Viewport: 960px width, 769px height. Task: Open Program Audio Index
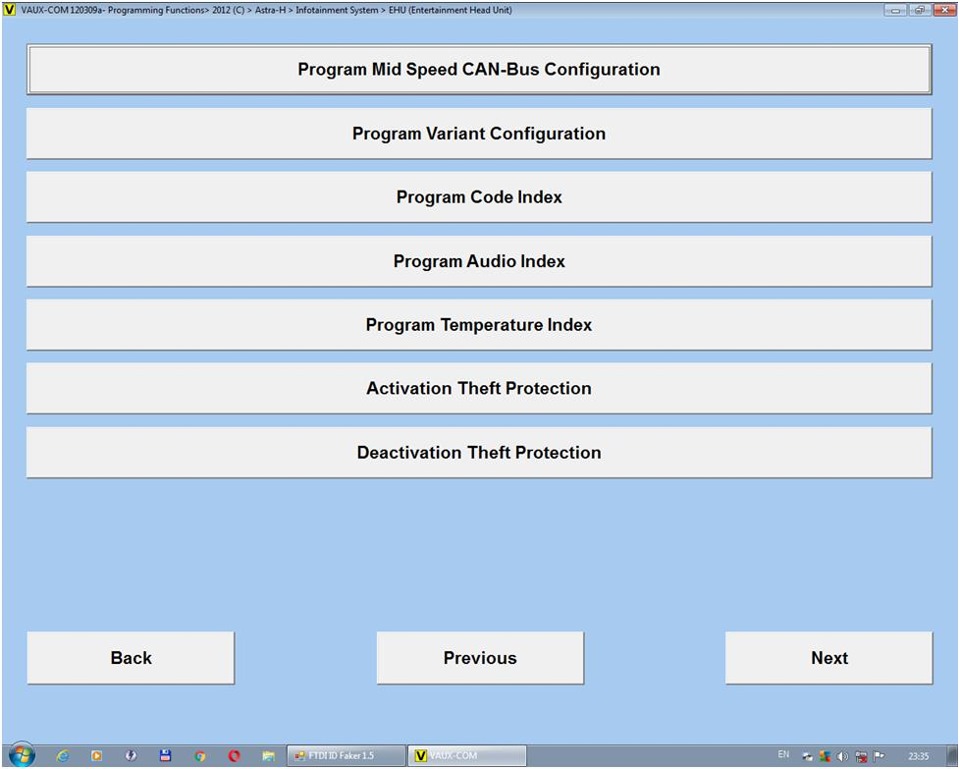479,261
